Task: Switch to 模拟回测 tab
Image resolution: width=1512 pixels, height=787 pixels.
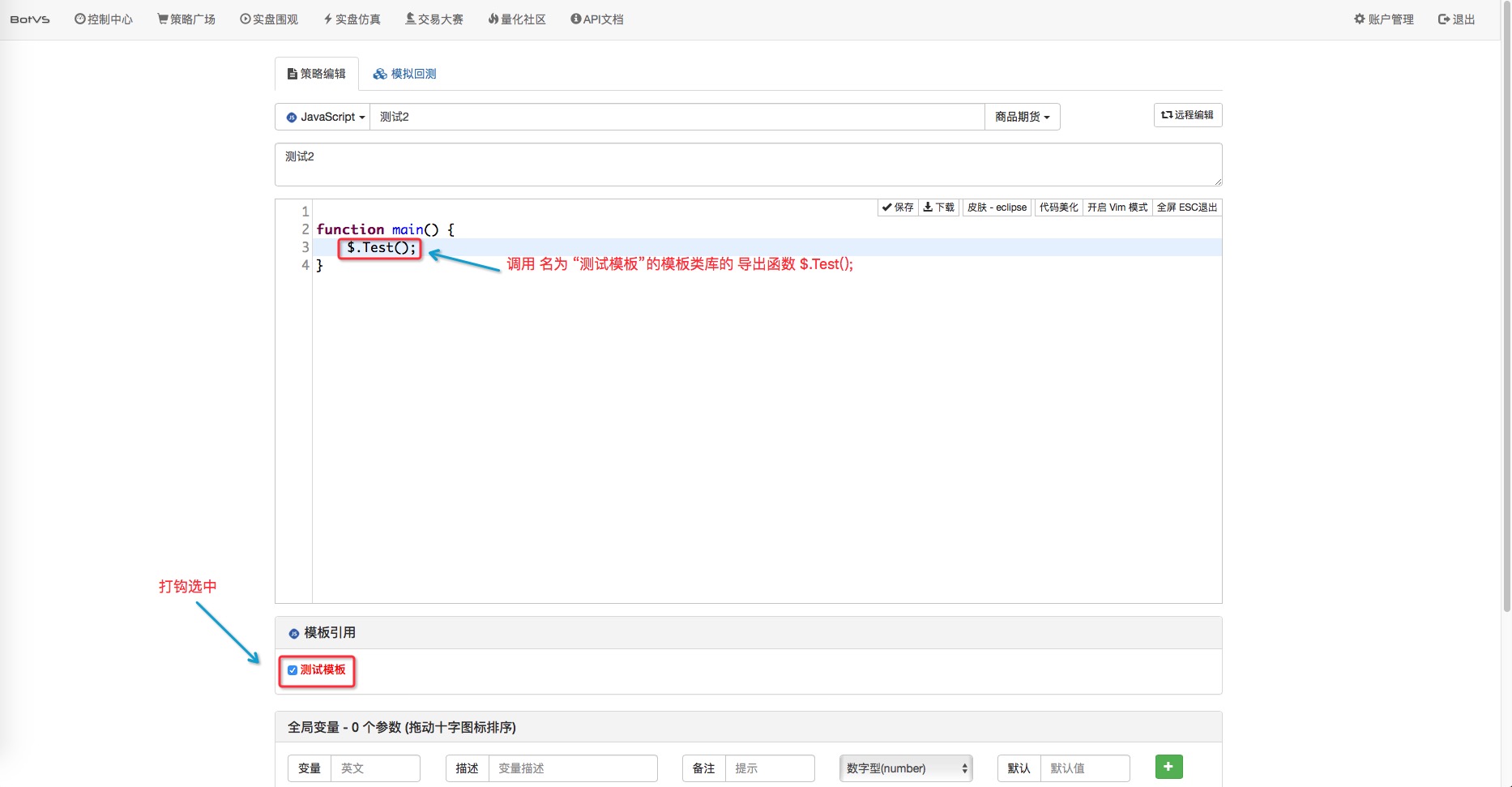Action: coord(404,74)
